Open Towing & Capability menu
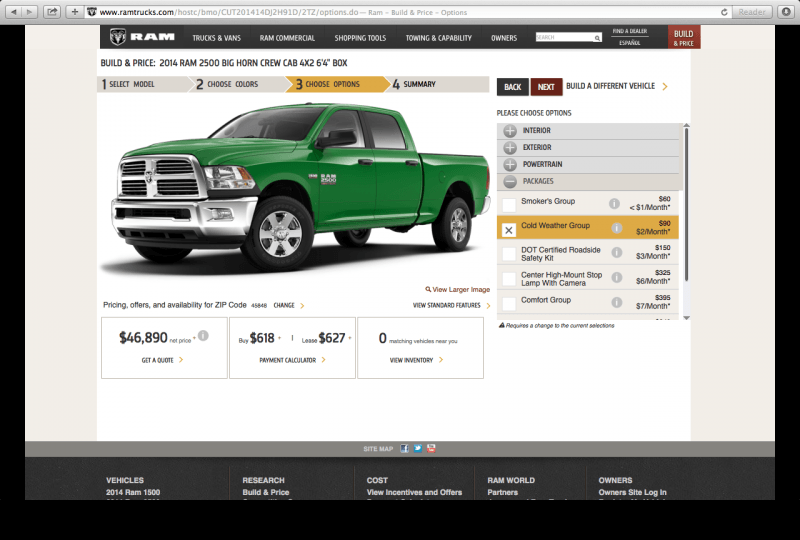The image size is (800, 540). coord(438,38)
